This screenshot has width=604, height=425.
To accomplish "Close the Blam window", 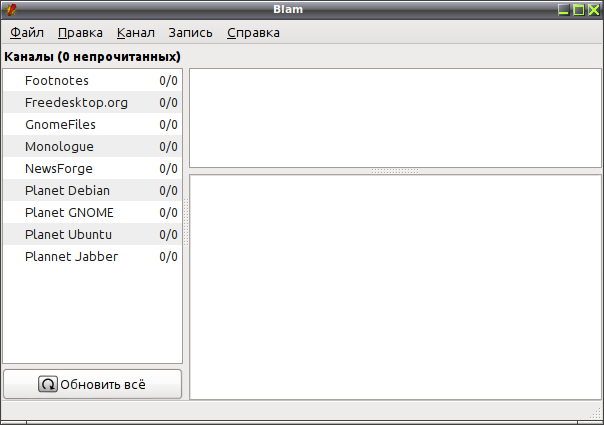I will [594, 10].
